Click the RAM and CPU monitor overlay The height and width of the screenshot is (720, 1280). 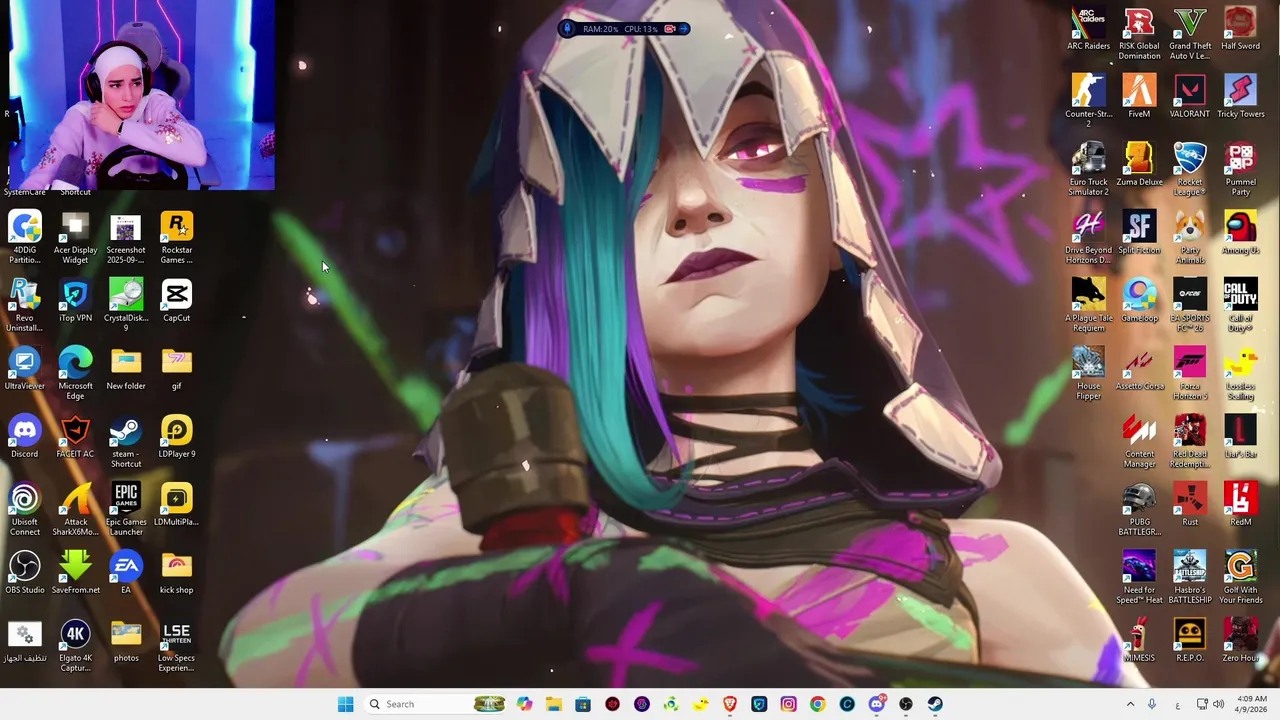pyautogui.click(x=624, y=29)
